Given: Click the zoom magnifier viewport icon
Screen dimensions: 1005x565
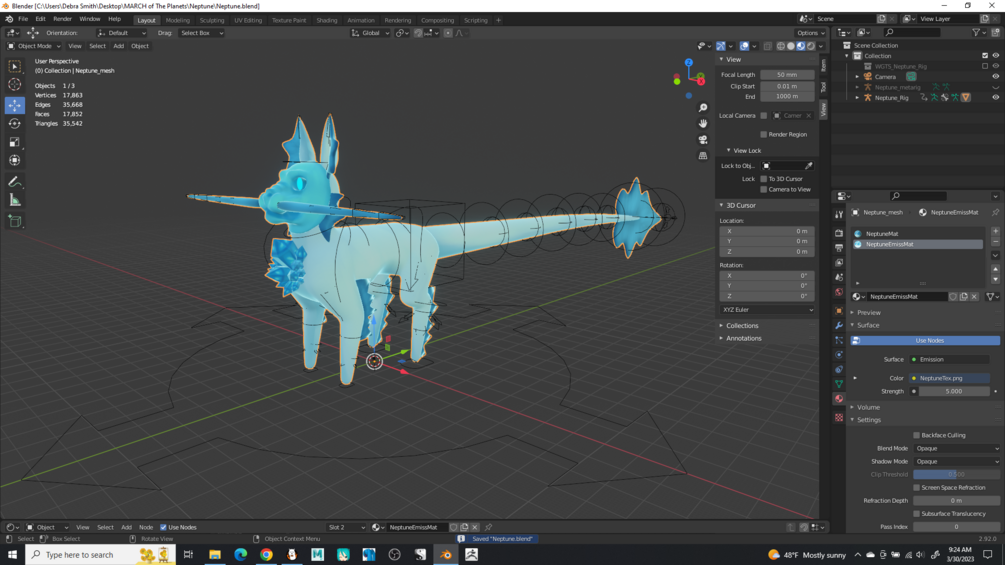Looking at the screenshot, I should (x=703, y=108).
